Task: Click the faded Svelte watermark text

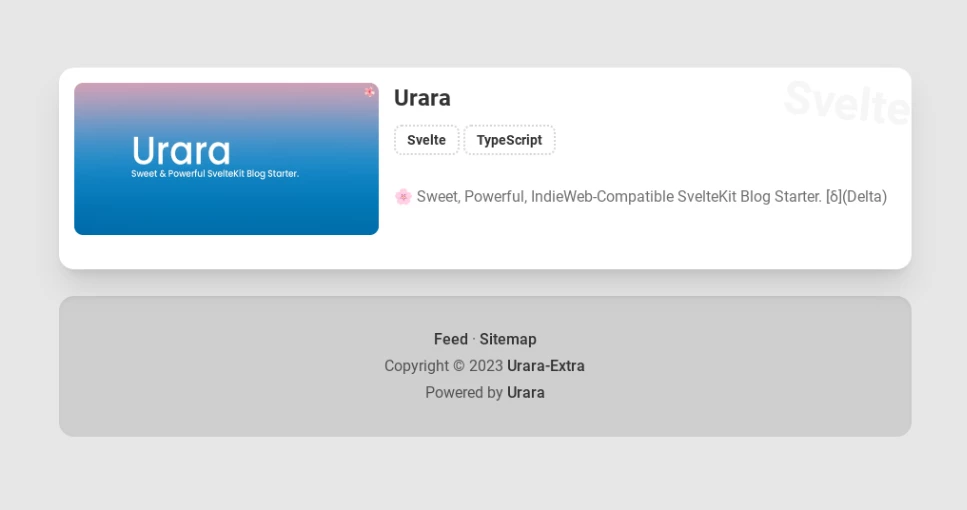Action: pos(846,103)
